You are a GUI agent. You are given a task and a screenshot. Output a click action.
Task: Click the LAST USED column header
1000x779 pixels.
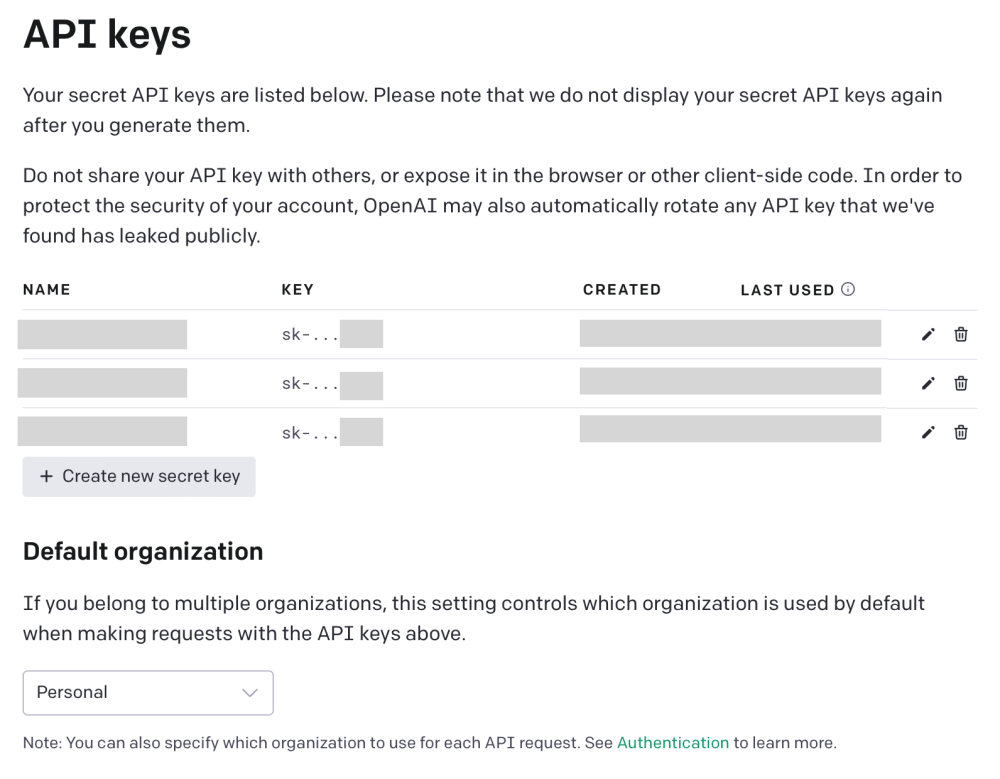pyautogui.click(x=789, y=289)
